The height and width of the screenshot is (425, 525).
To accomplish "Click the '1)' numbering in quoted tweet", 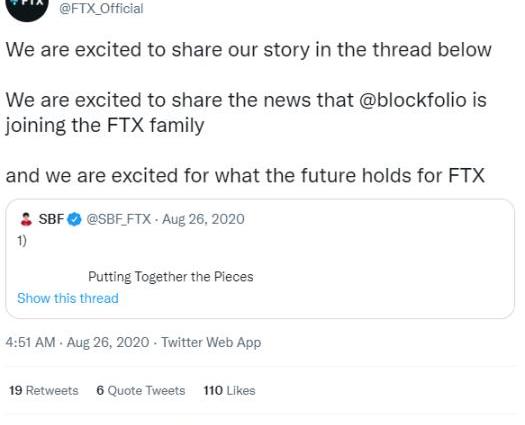I will [22, 240].
